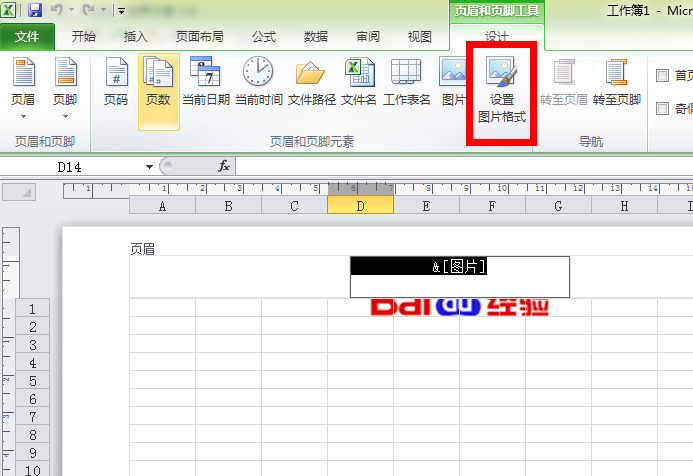Select row 6 header
Viewport: 693px width, 476px height.
pos(32,399)
